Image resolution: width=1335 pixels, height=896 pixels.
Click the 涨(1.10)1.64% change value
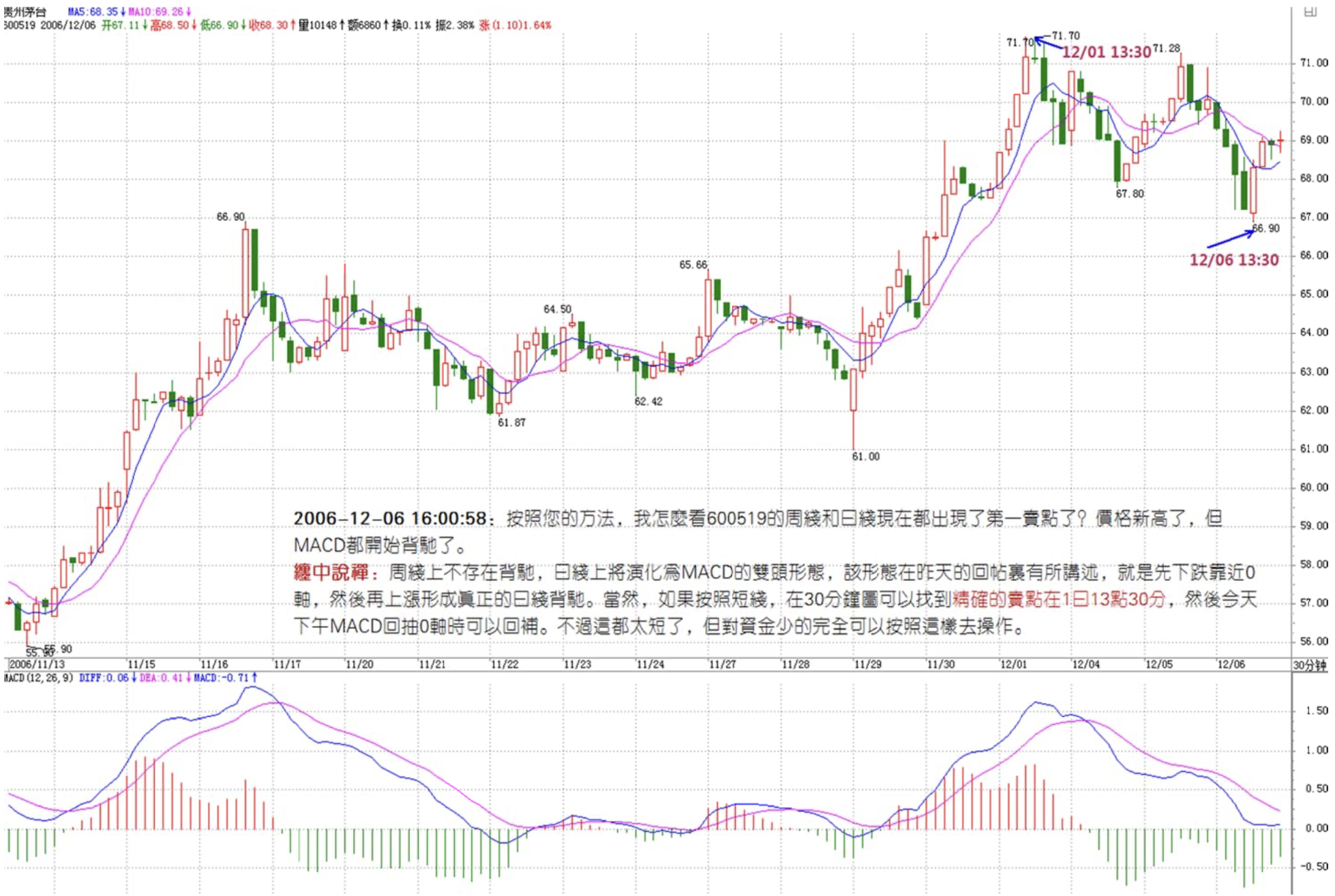coord(515,25)
